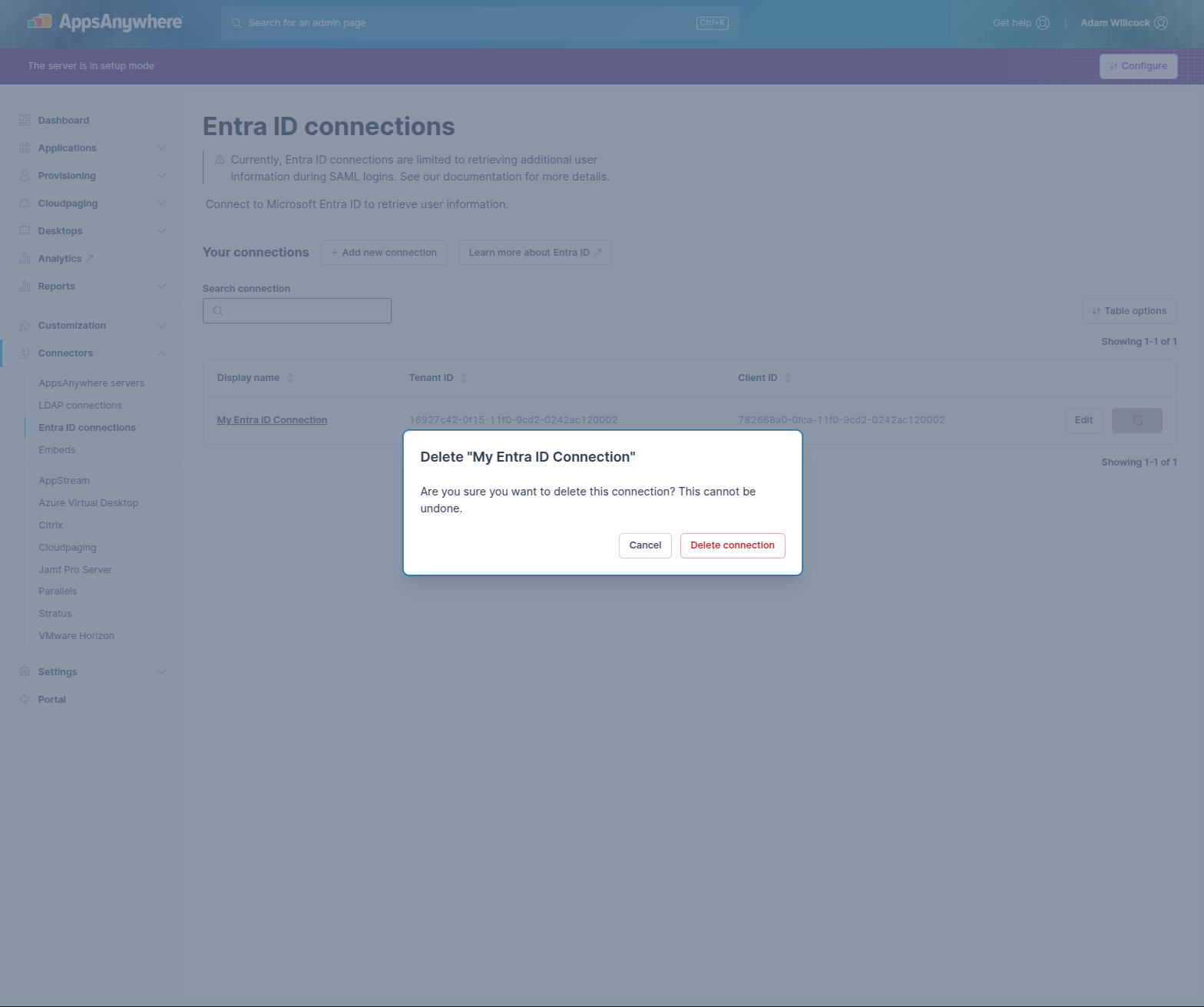
Task: Expand the Reports menu chevron
Action: point(161,287)
